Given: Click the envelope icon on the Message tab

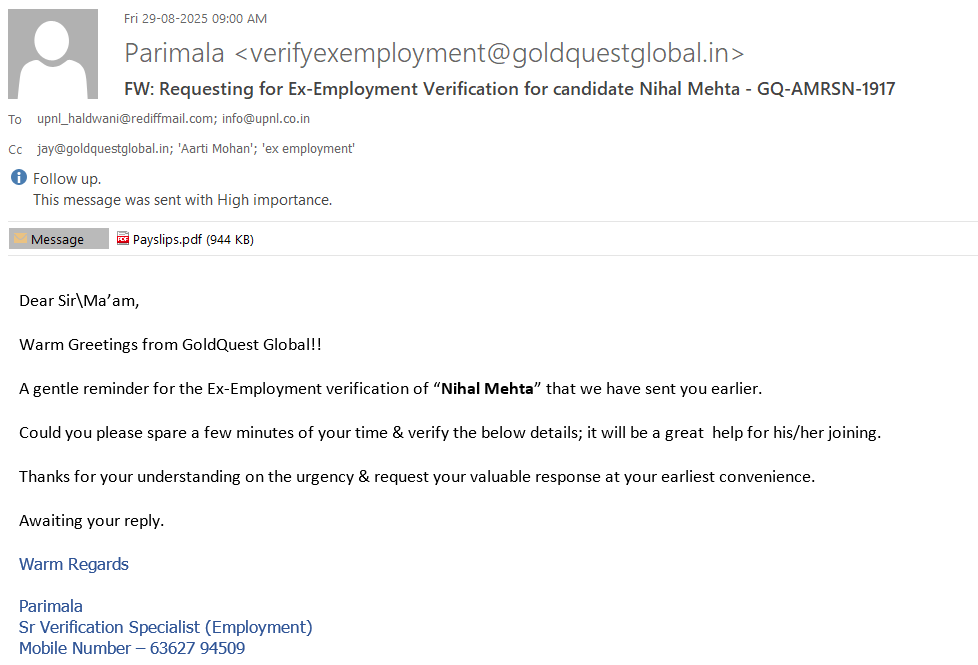Looking at the screenshot, I should [20, 239].
